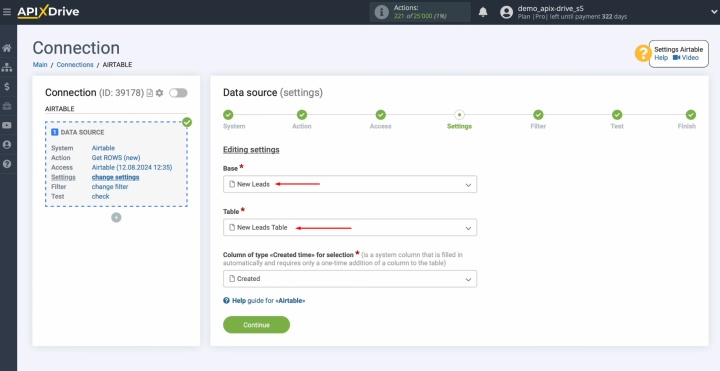Go to the Filter step

tap(538, 119)
